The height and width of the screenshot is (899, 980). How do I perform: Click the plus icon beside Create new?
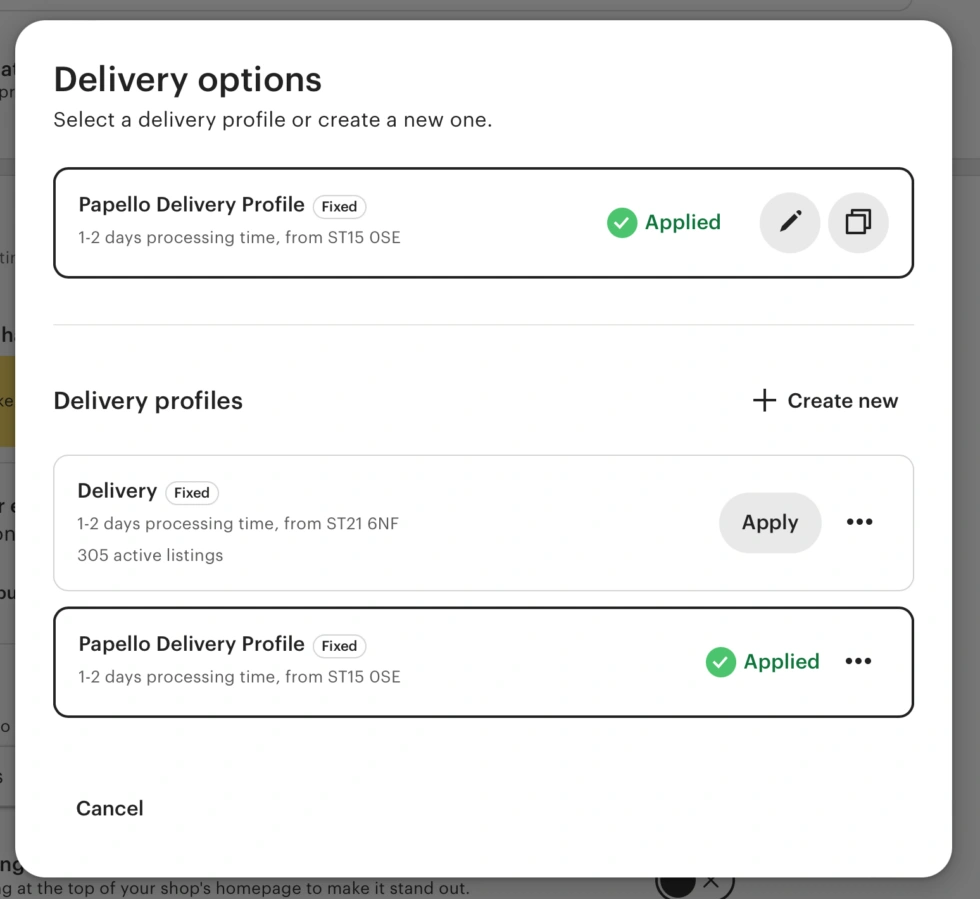click(x=764, y=401)
